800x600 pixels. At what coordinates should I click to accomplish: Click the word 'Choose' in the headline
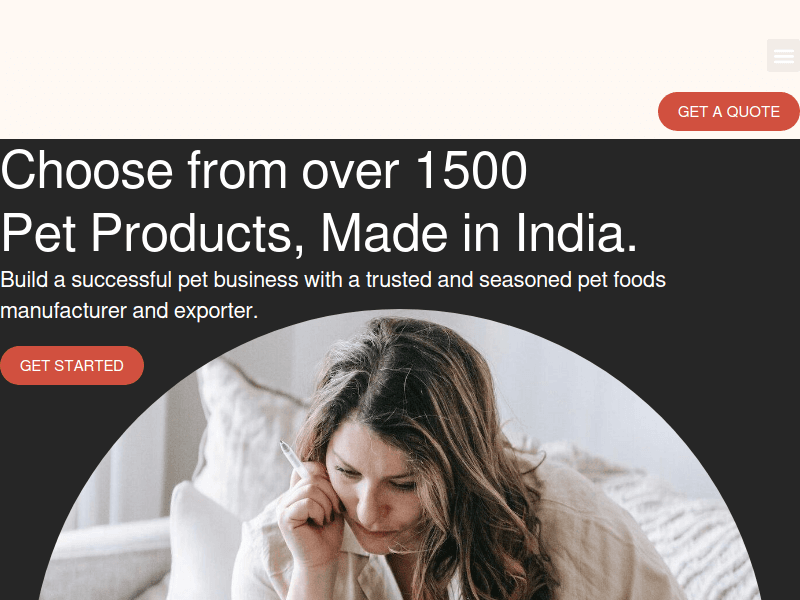coord(87,170)
